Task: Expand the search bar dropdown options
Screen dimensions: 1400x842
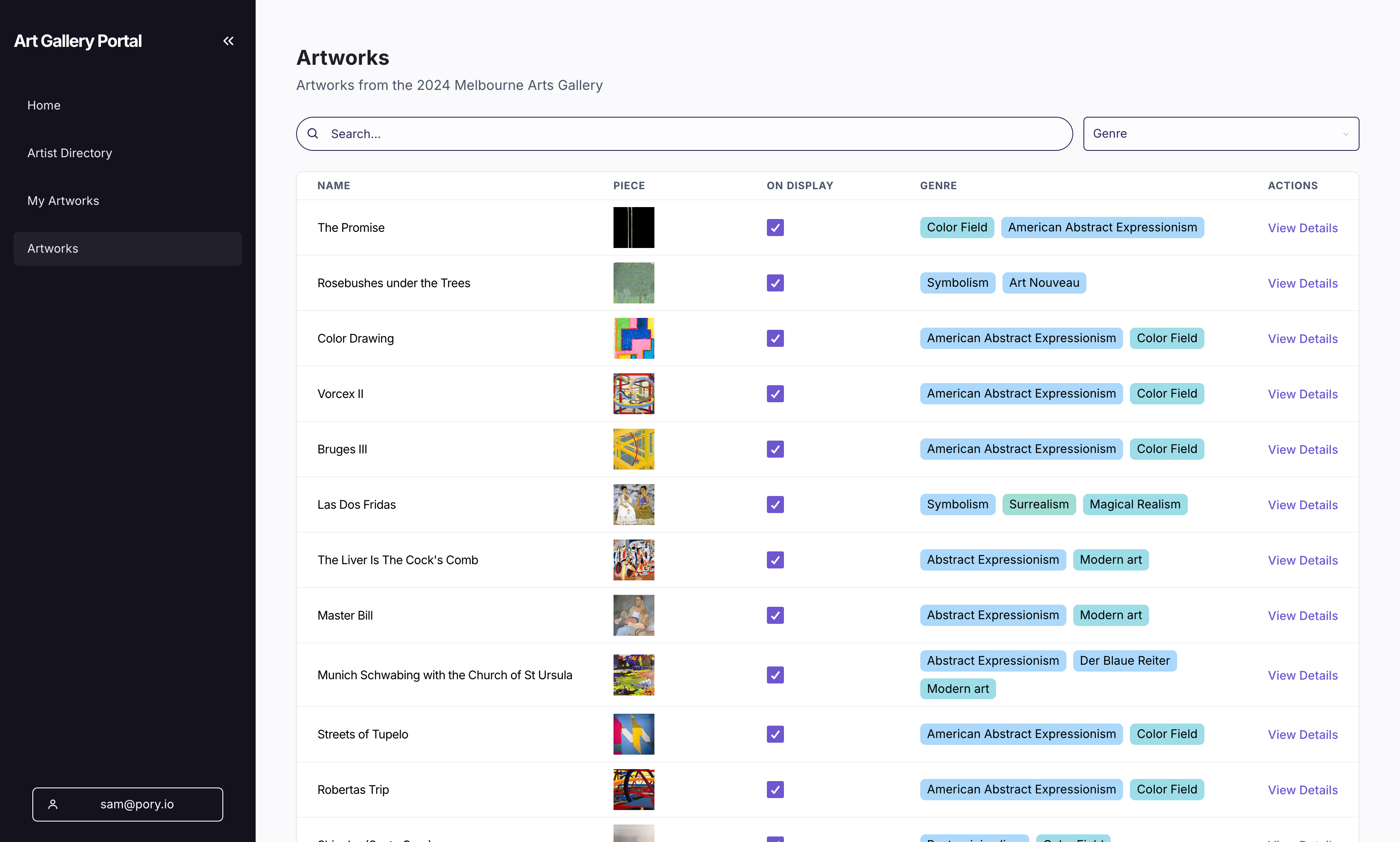Action: click(x=1348, y=133)
